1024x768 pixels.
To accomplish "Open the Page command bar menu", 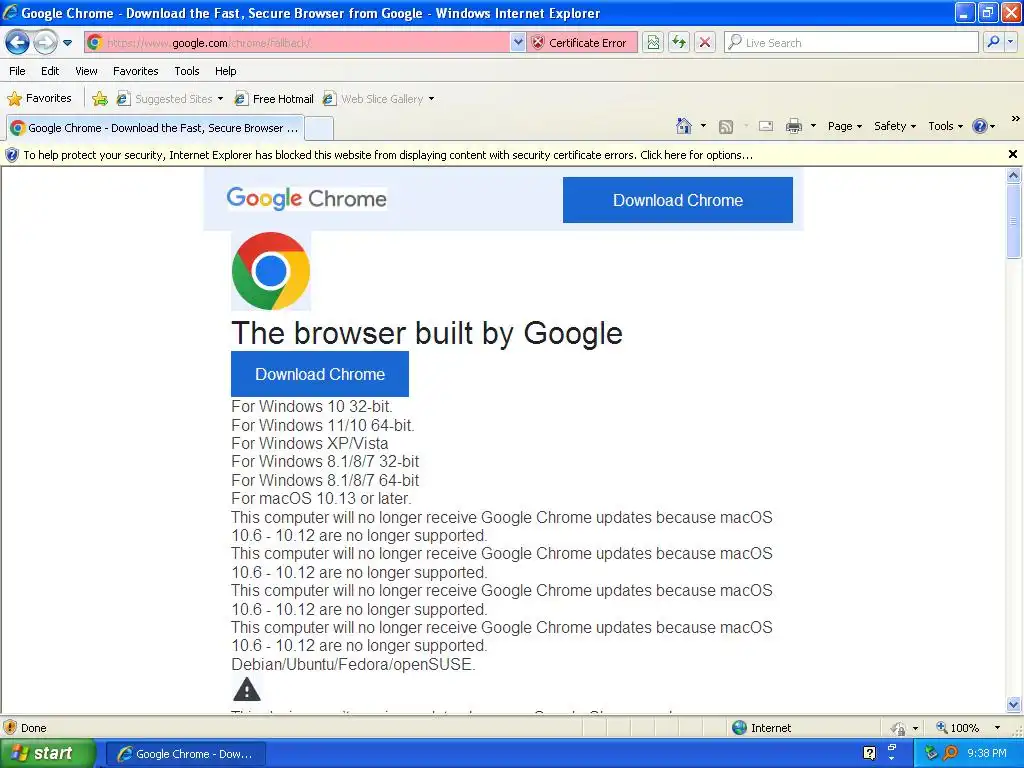I will point(845,126).
